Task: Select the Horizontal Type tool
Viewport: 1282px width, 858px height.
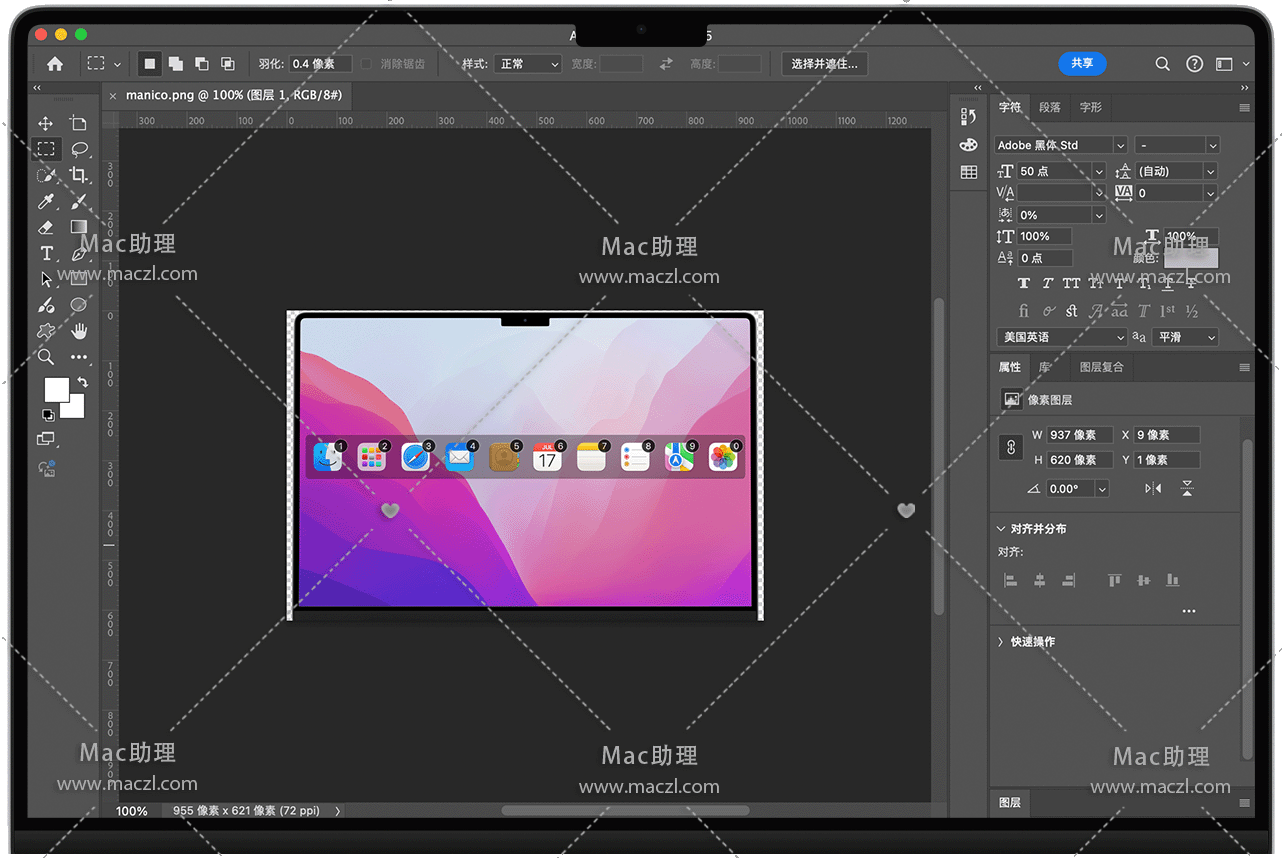Action: (x=46, y=254)
